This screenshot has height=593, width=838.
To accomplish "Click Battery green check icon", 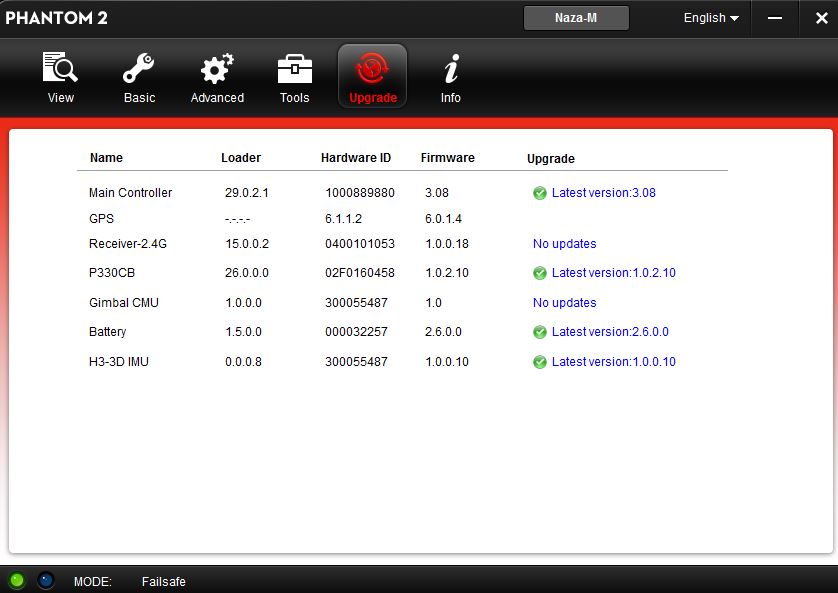I will [x=540, y=332].
